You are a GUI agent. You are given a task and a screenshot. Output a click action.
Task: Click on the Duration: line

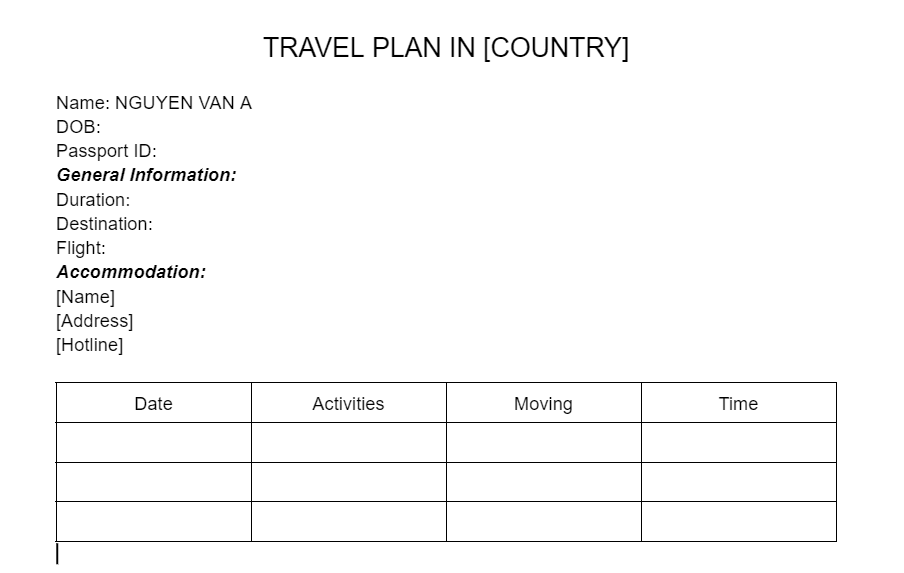(93, 200)
